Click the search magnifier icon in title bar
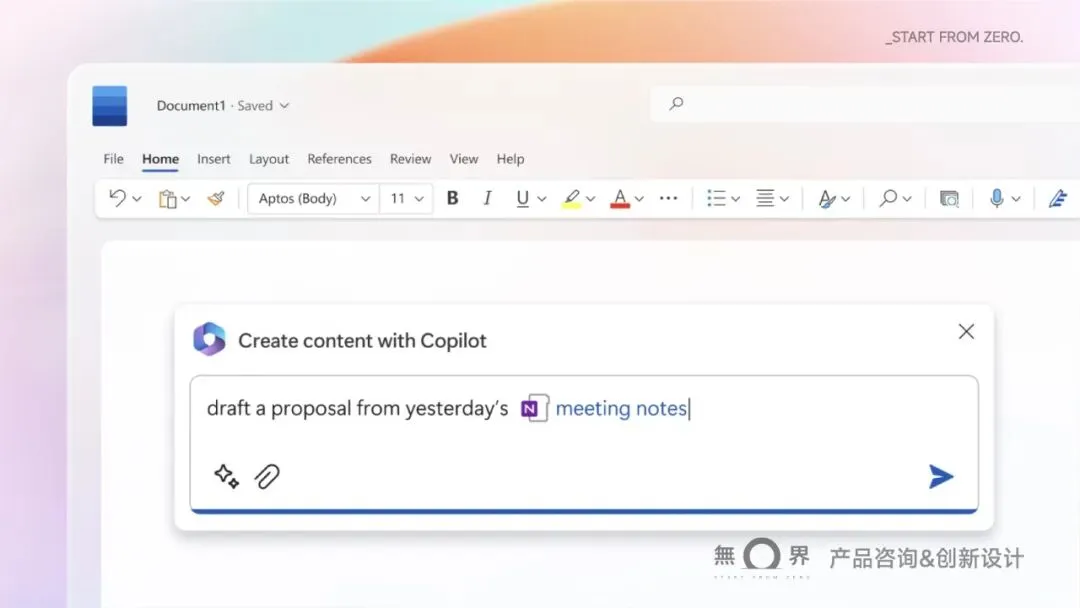This screenshot has height=608, width=1080. tap(676, 103)
